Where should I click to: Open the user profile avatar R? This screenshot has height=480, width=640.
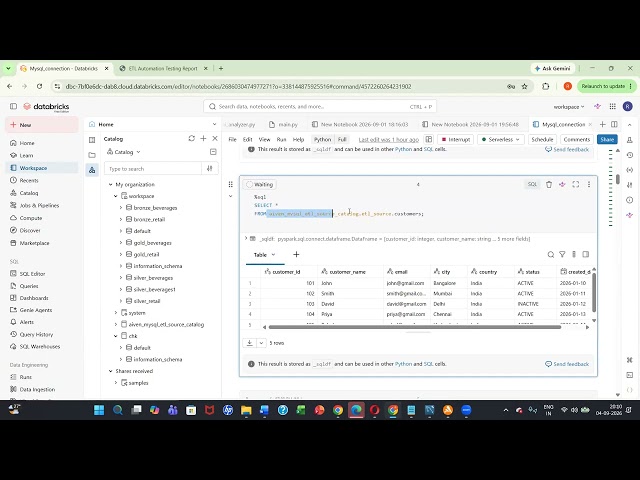tap(627, 107)
